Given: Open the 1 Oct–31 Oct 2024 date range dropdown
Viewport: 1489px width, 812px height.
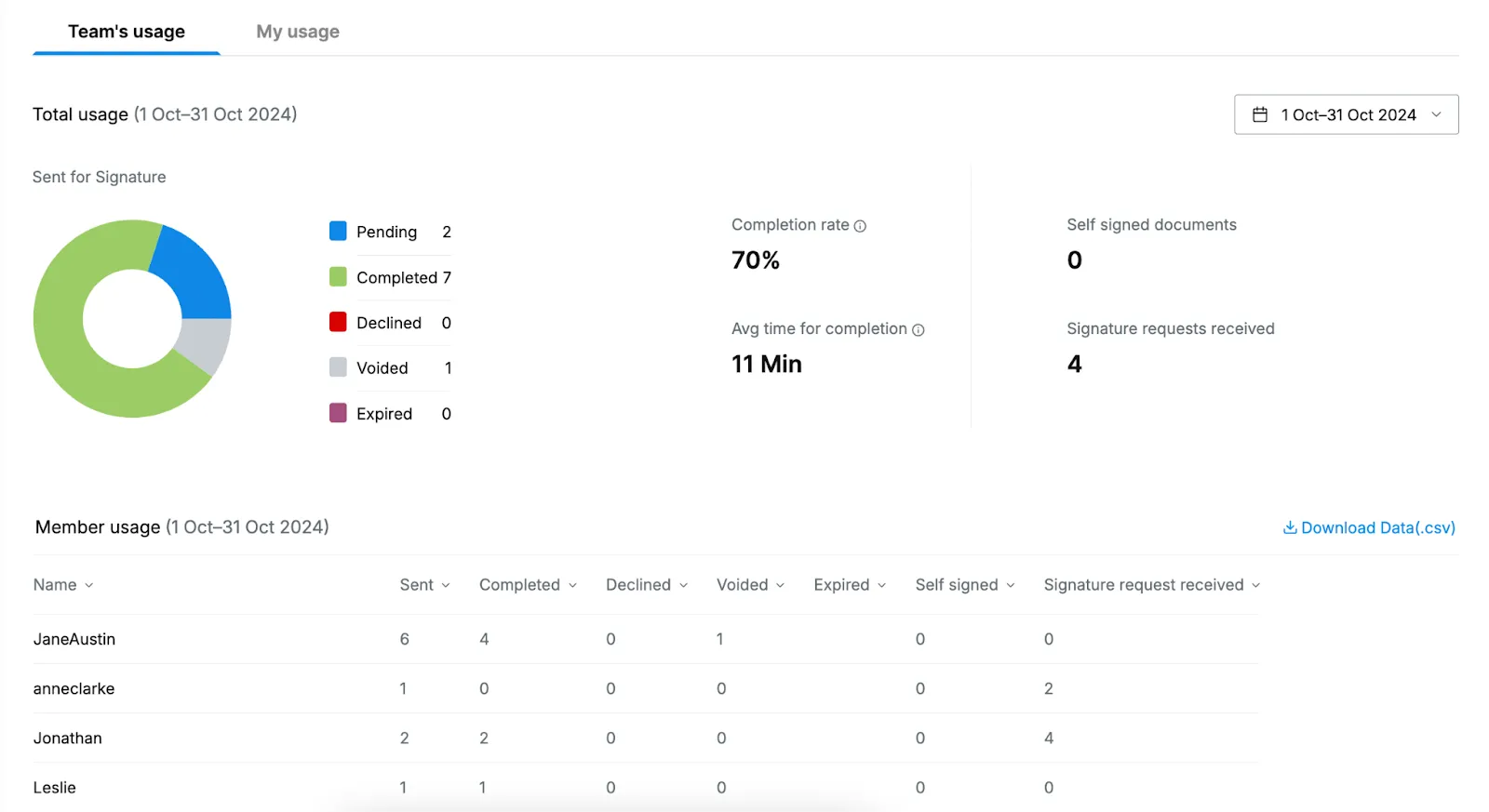Looking at the screenshot, I should [x=1346, y=114].
